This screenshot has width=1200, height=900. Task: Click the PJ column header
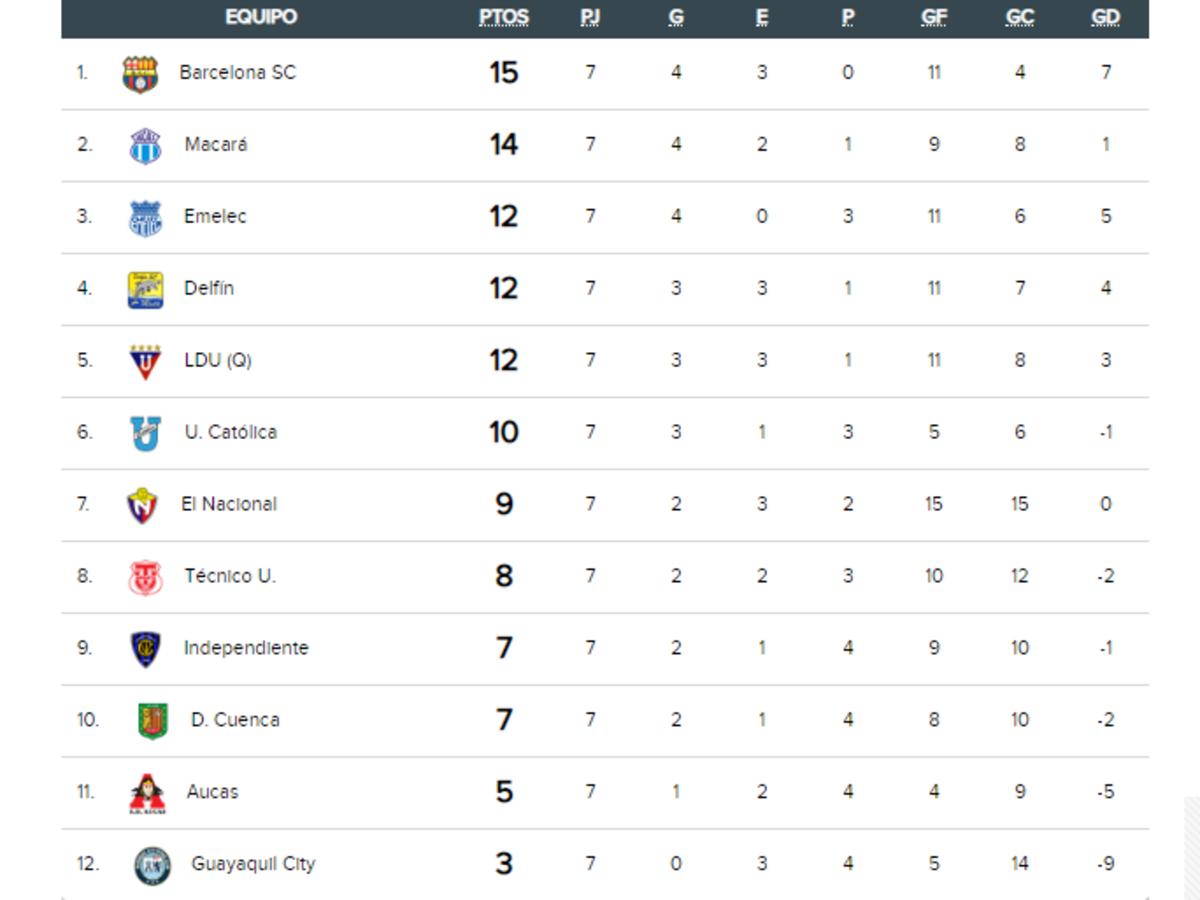[x=590, y=17]
